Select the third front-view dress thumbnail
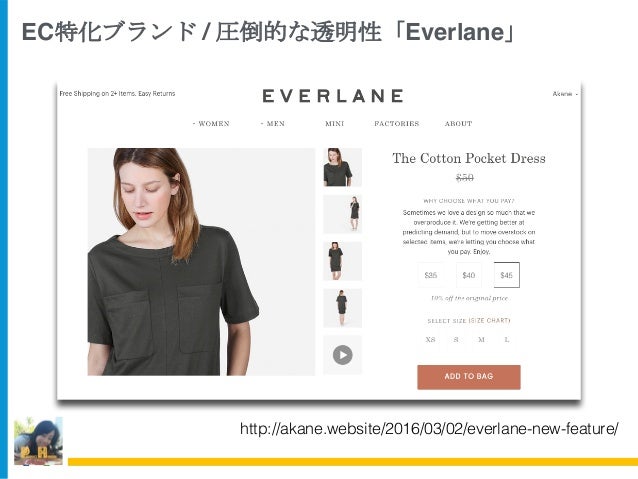This screenshot has height=479, width=638. 343,261
